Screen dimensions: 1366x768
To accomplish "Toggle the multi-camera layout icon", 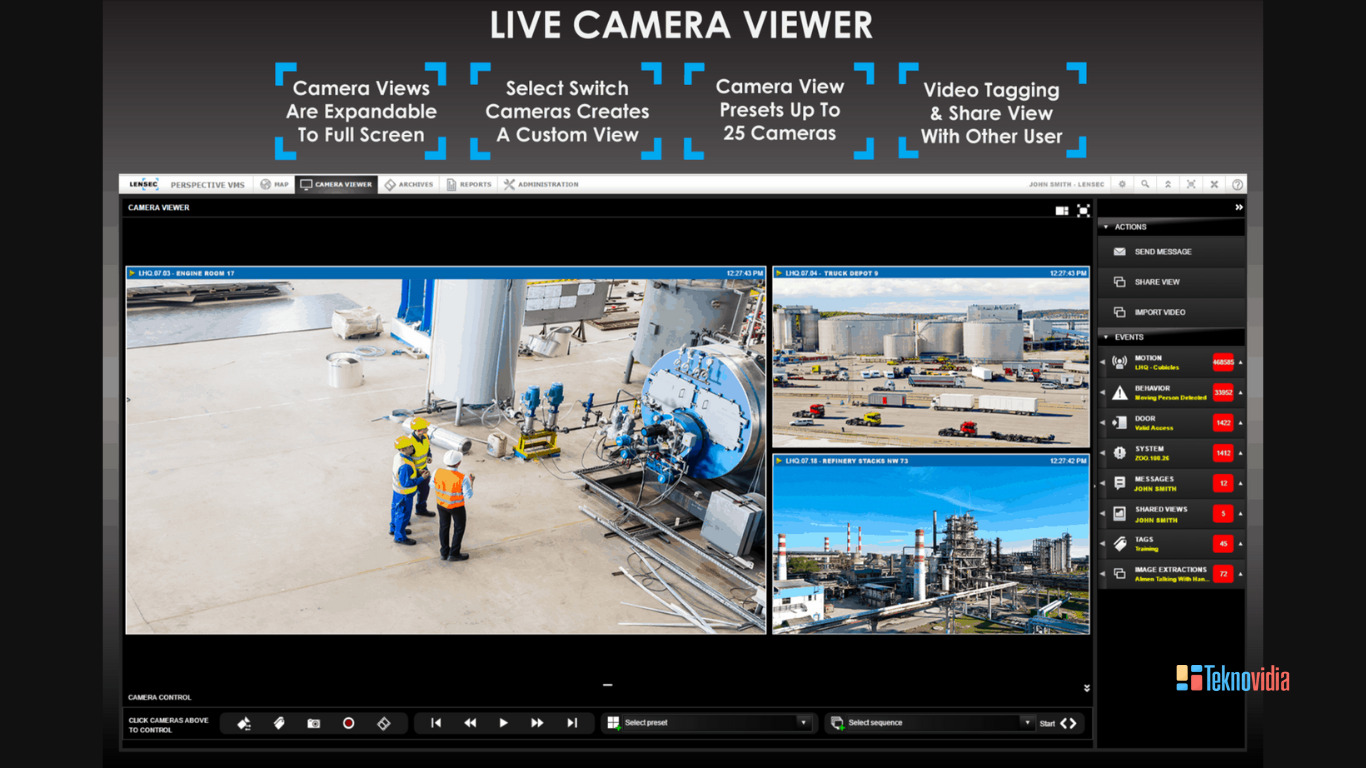I will point(1062,211).
